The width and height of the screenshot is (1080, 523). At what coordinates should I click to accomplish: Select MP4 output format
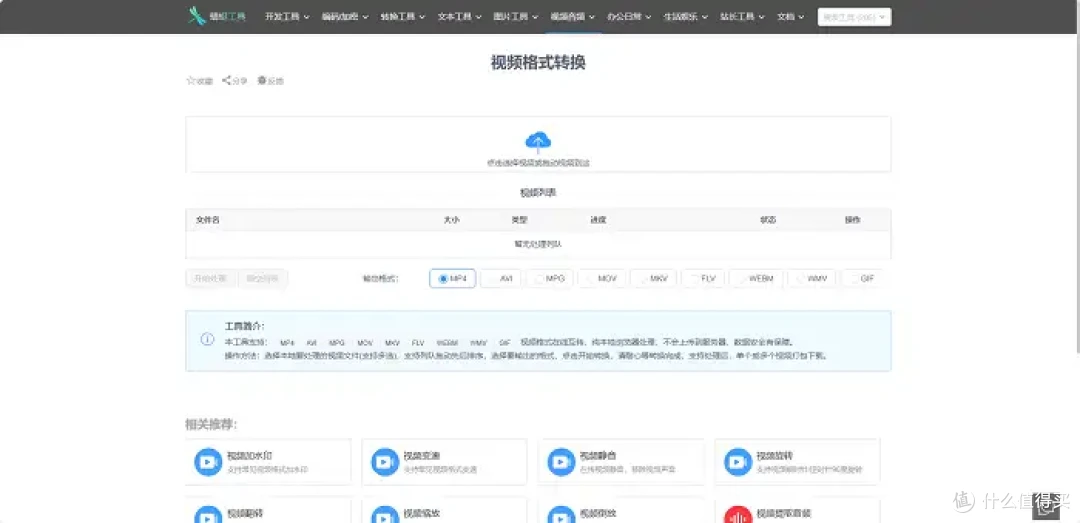pyautogui.click(x=453, y=278)
